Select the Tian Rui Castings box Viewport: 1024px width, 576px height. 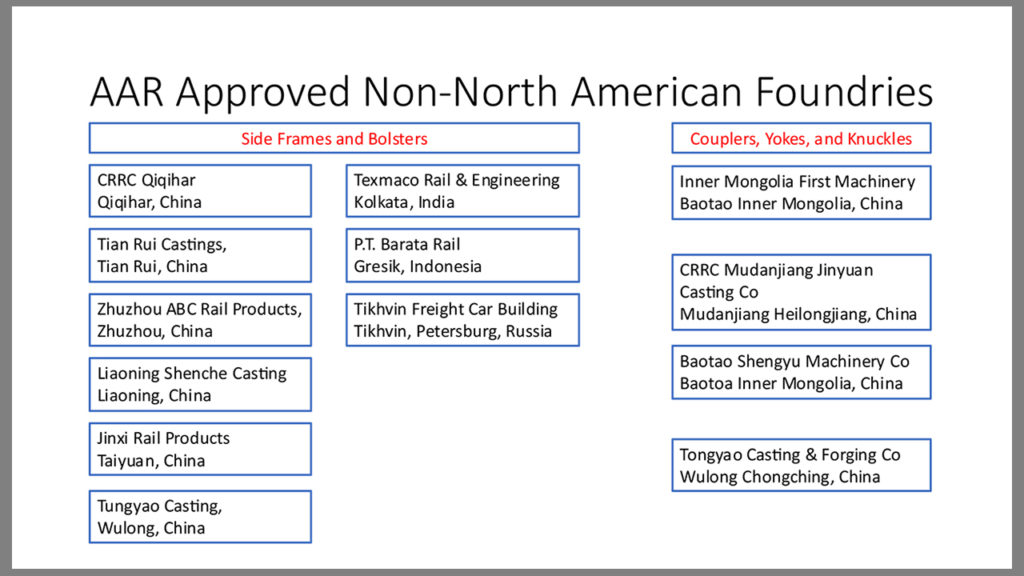pos(200,255)
